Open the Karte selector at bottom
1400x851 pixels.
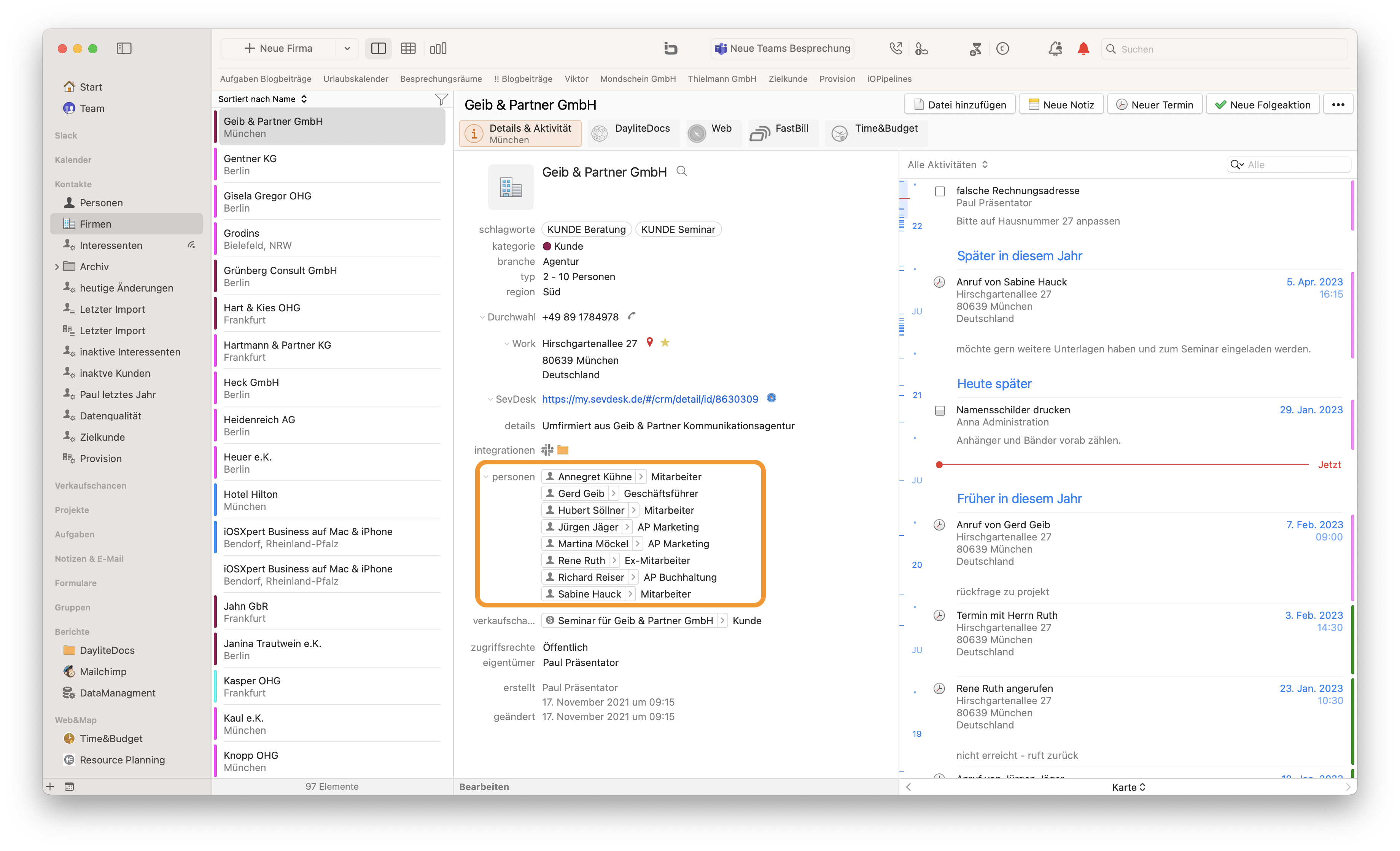[x=1128, y=787]
